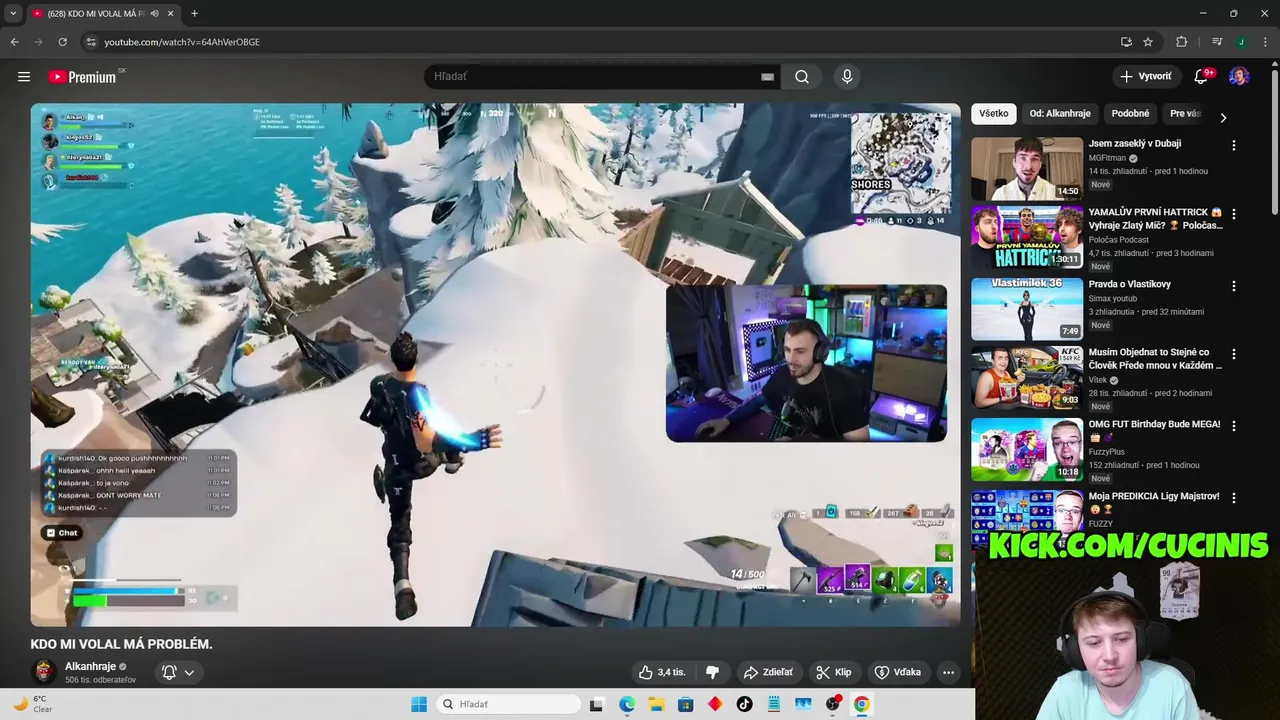Screen dimensions: 1280x720
Task: Open notification bell dropdown for Alkanhraje
Action: click(178, 672)
